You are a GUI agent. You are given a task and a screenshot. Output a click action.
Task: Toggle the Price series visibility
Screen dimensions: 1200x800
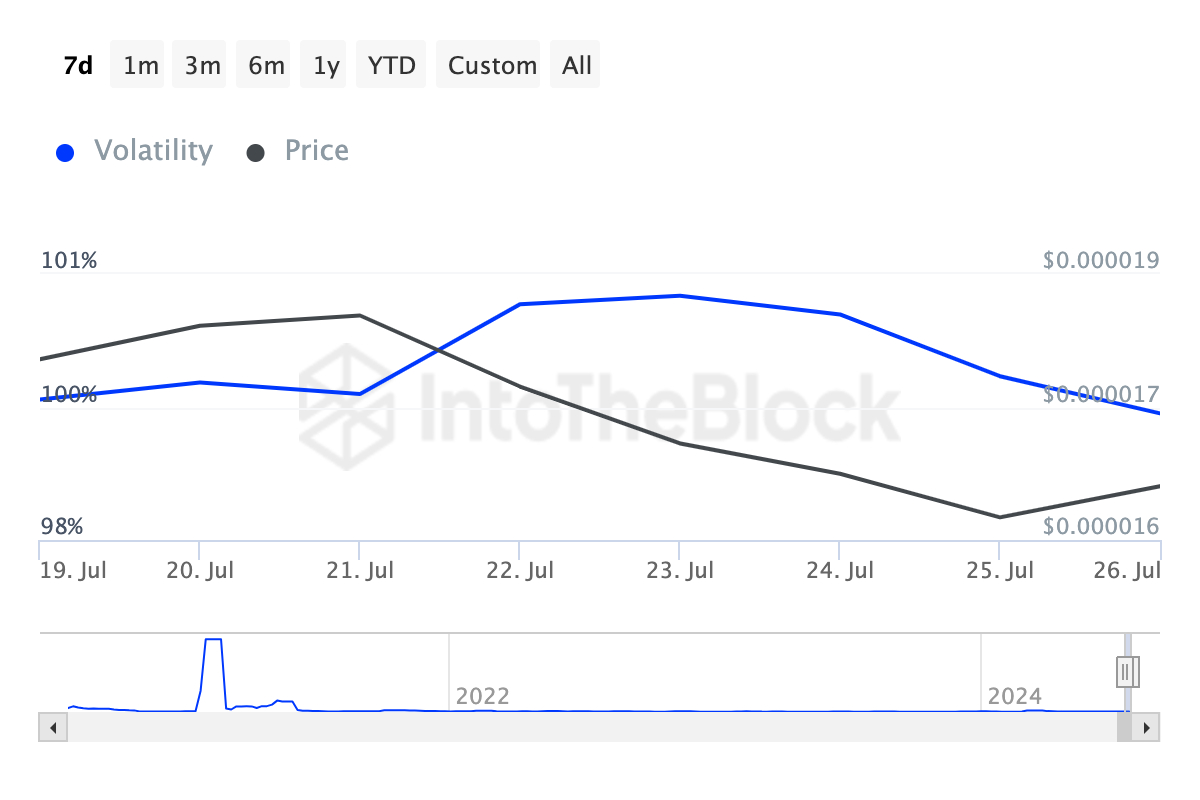point(316,151)
